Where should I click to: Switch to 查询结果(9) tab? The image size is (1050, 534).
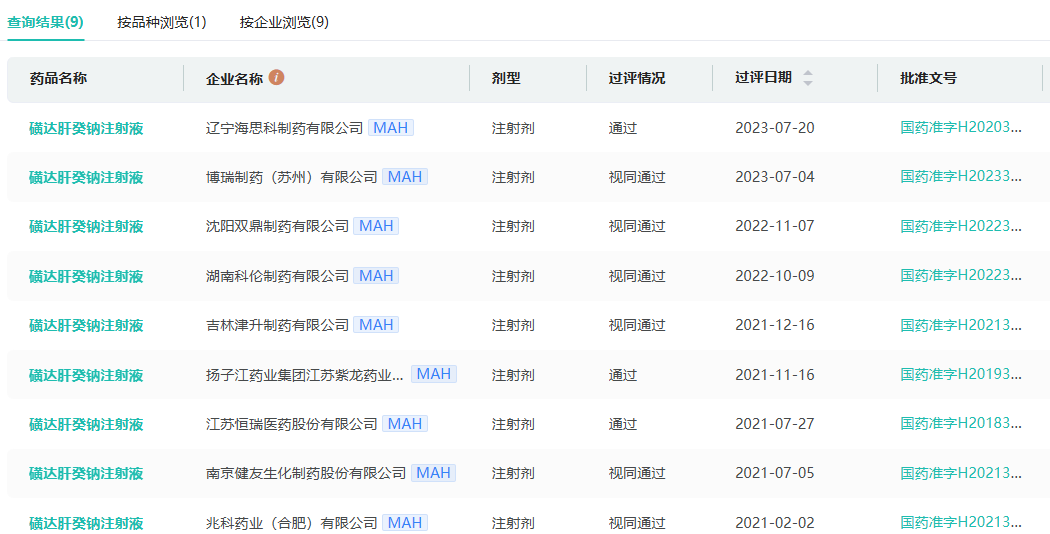(x=46, y=22)
